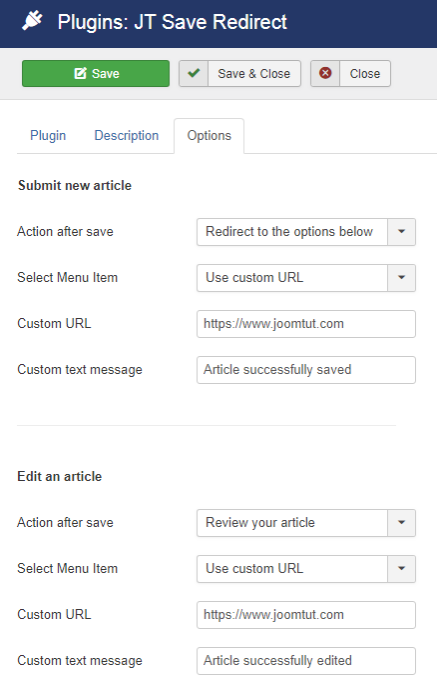Click the Close button label

point(365,74)
